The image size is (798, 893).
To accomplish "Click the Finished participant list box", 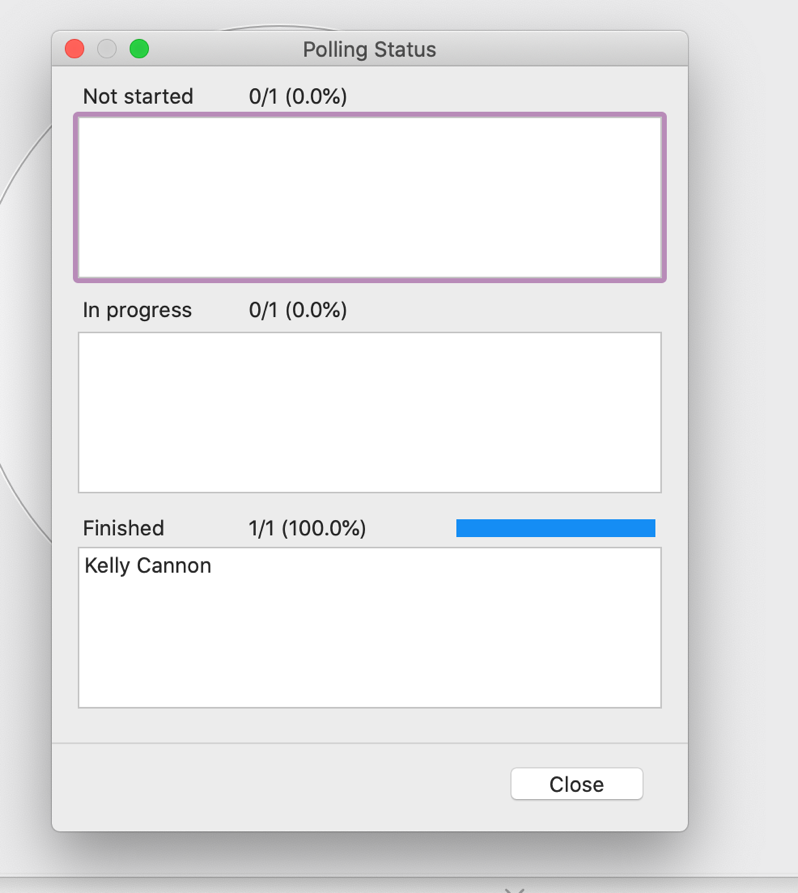I will click(x=369, y=627).
